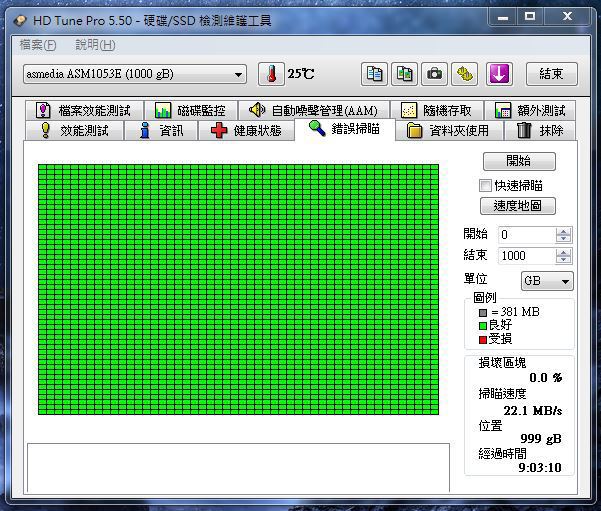Open the 資料夾使用 tab
Screen dimensions: 601x511
tap(448, 130)
